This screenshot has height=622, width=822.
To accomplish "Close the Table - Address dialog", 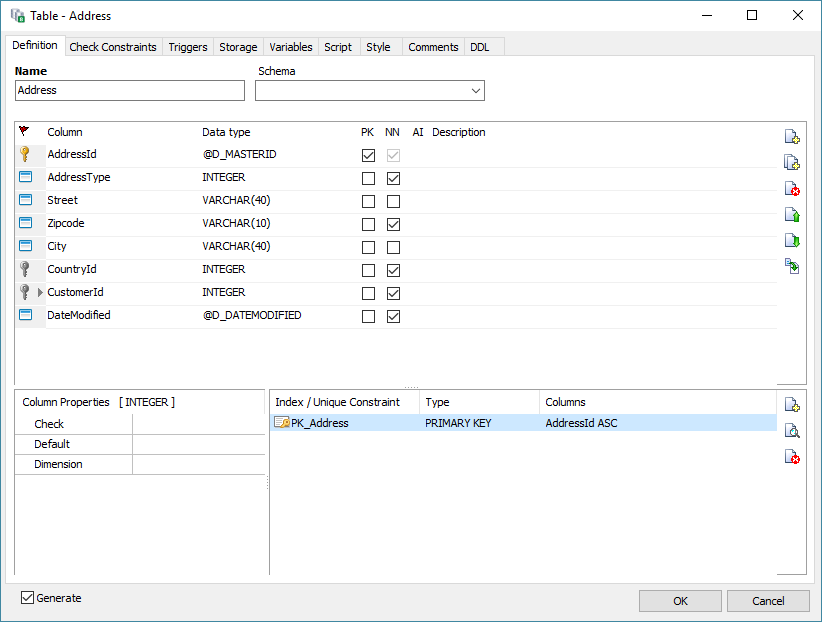I will click(797, 15).
